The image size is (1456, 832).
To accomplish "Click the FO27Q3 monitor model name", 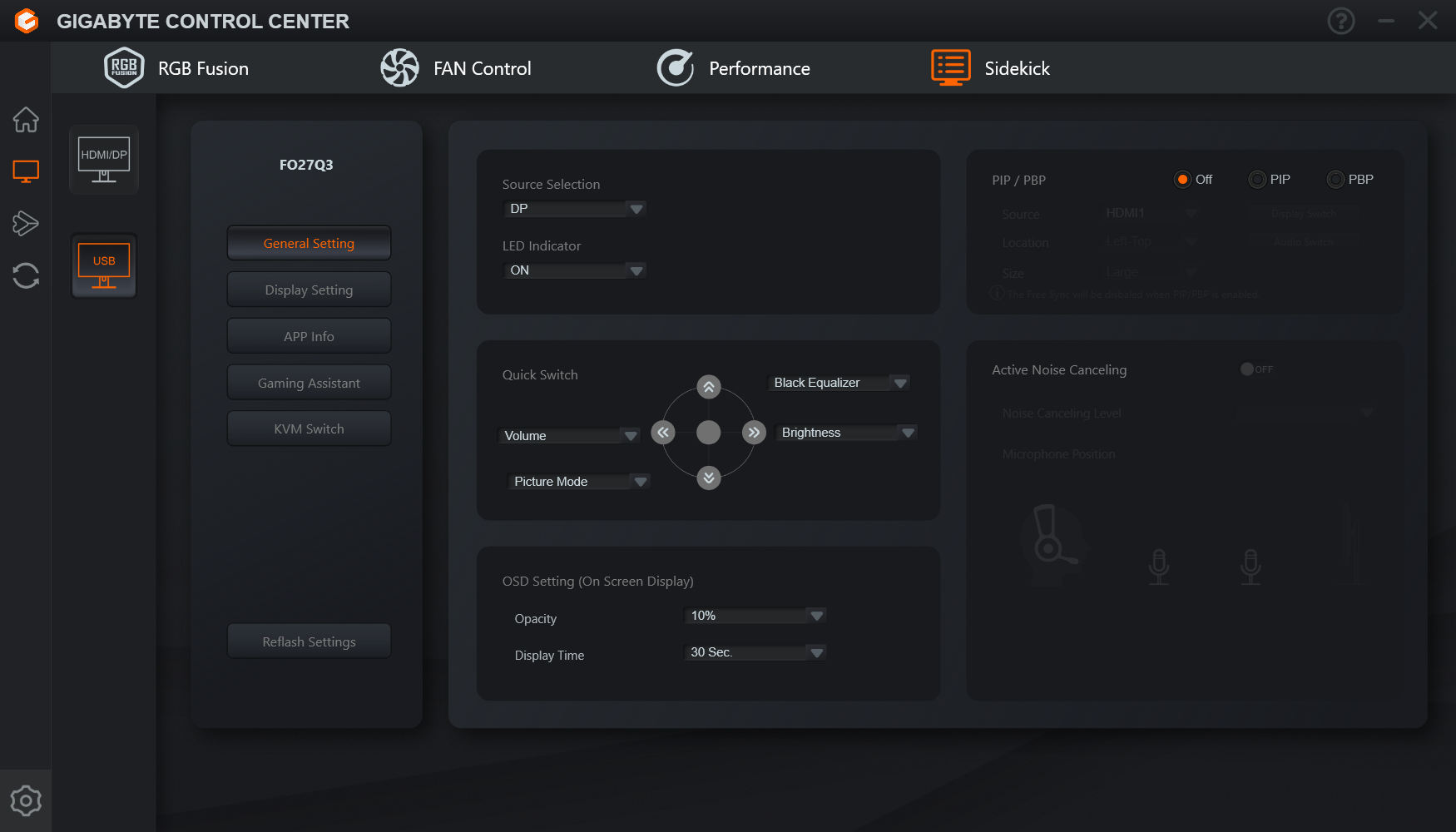I will (306, 165).
